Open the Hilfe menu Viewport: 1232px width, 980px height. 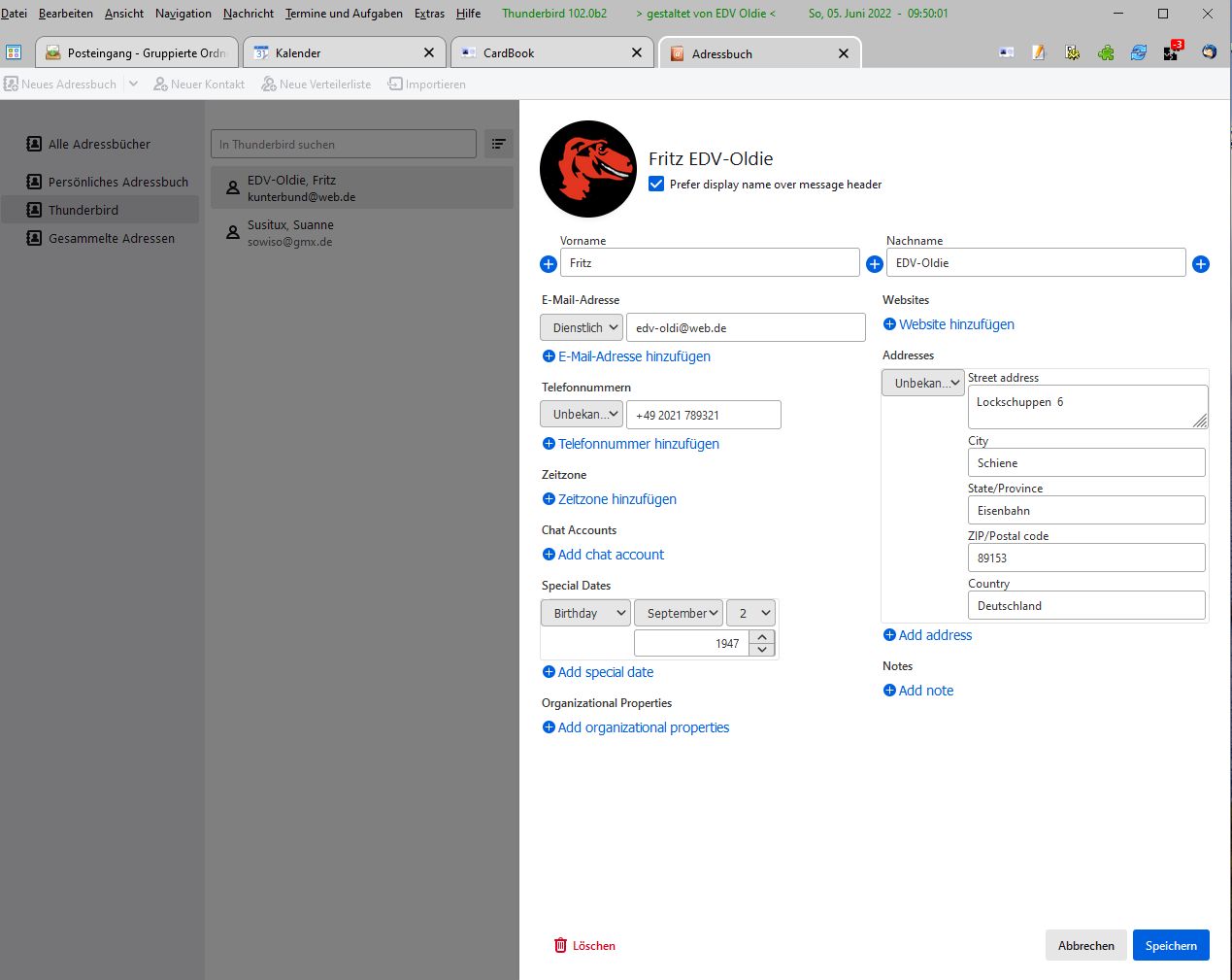point(468,14)
